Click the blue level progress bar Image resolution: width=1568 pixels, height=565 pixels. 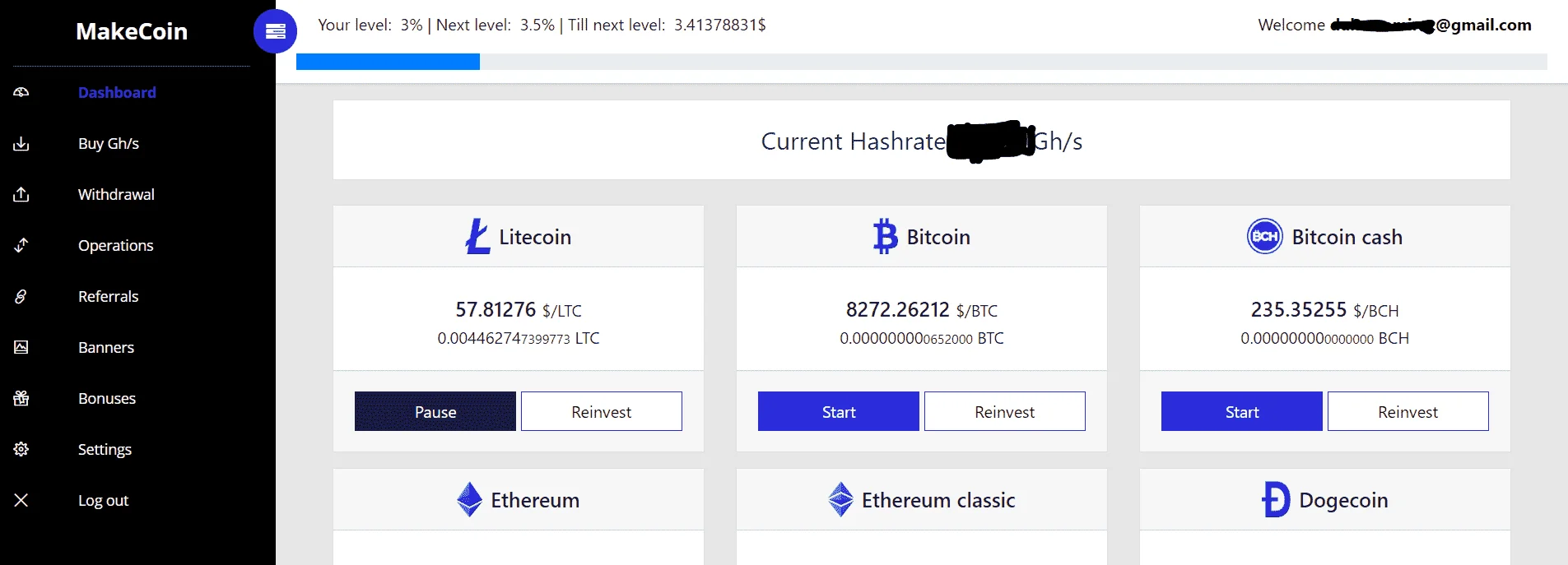point(388,62)
